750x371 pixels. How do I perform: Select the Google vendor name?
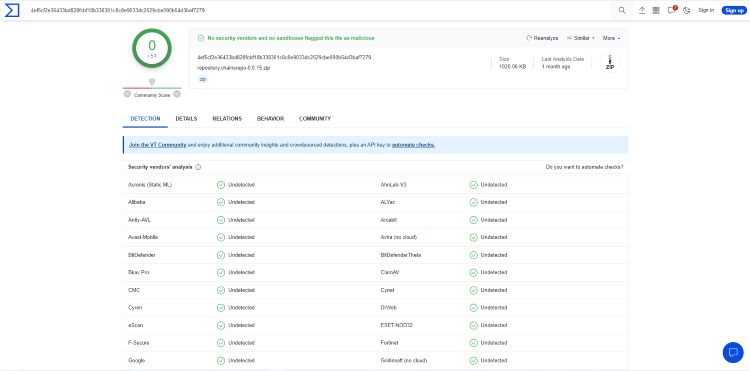(136, 360)
